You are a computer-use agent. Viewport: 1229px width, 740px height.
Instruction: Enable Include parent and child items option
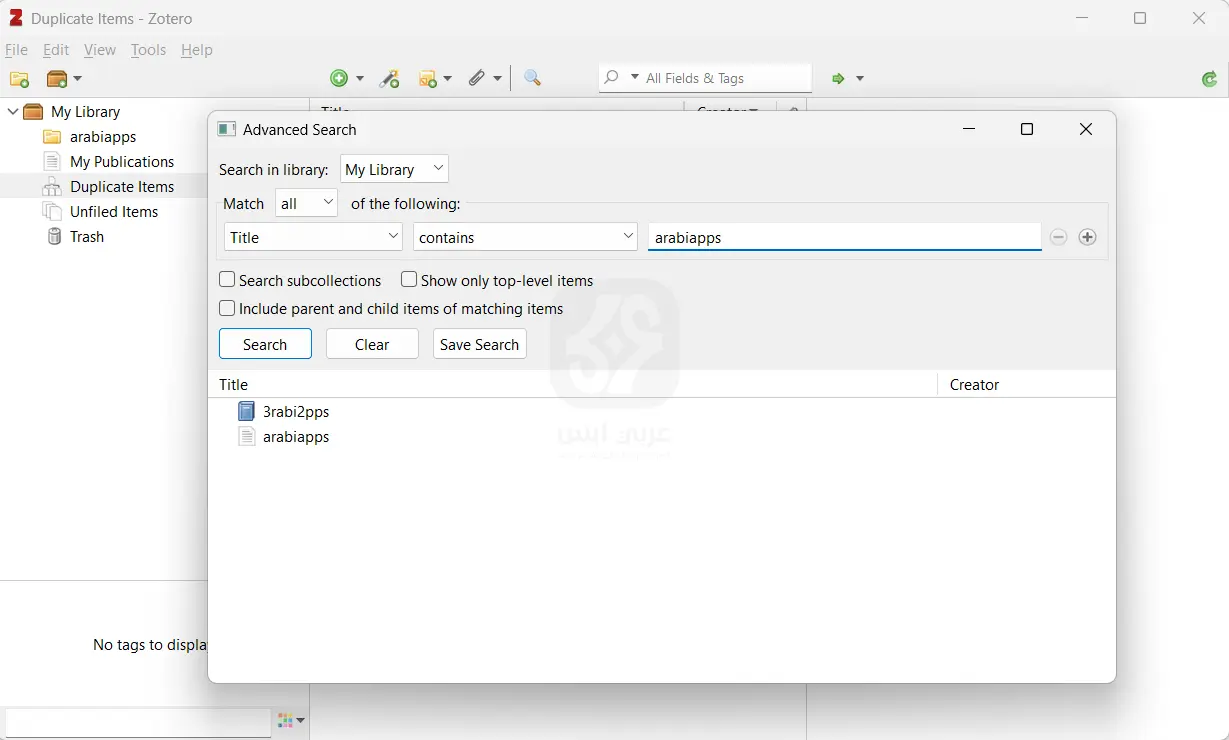pos(227,308)
